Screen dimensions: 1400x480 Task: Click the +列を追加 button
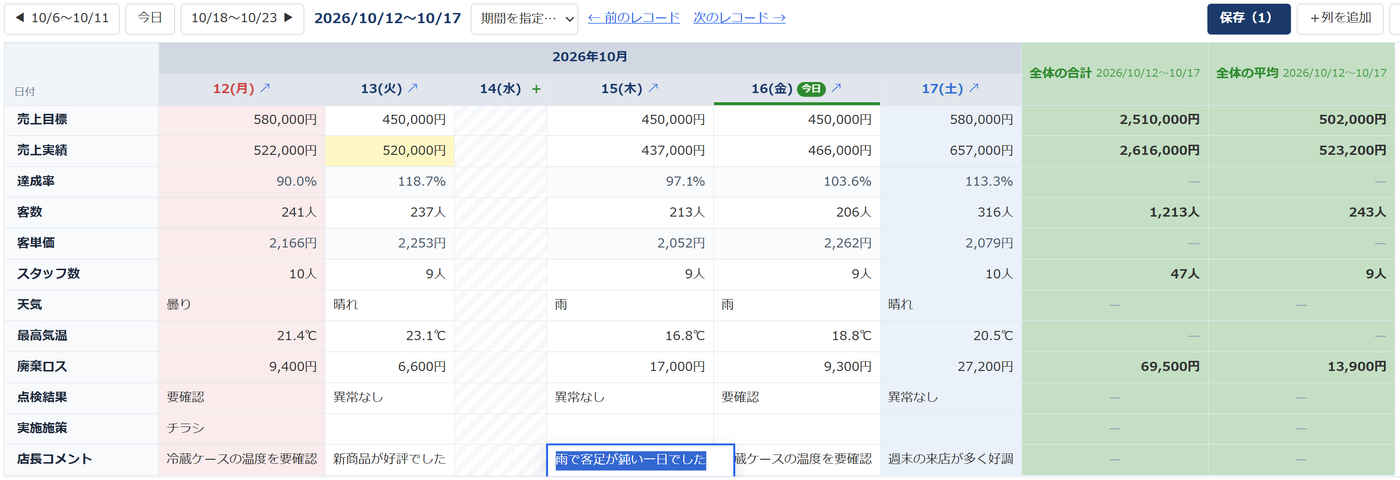[x=1341, y=18]
